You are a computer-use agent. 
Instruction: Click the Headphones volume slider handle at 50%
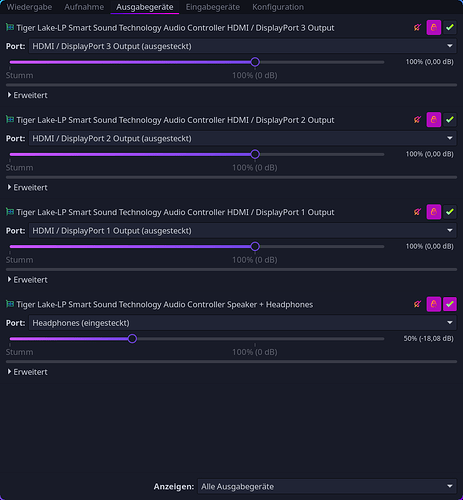click(x=132, y=339)
